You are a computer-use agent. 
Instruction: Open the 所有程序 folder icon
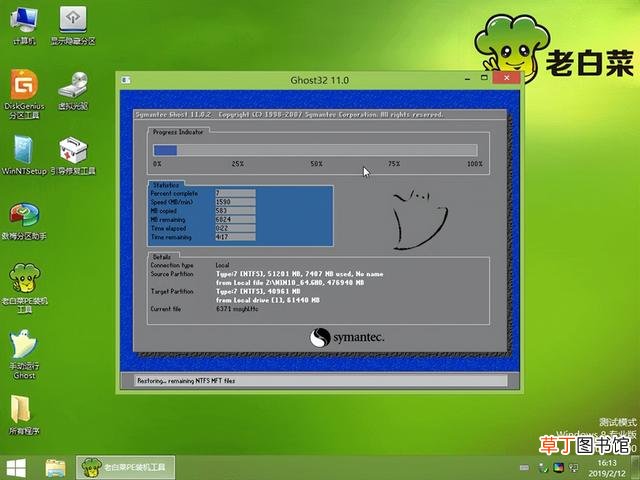[24, 415]
